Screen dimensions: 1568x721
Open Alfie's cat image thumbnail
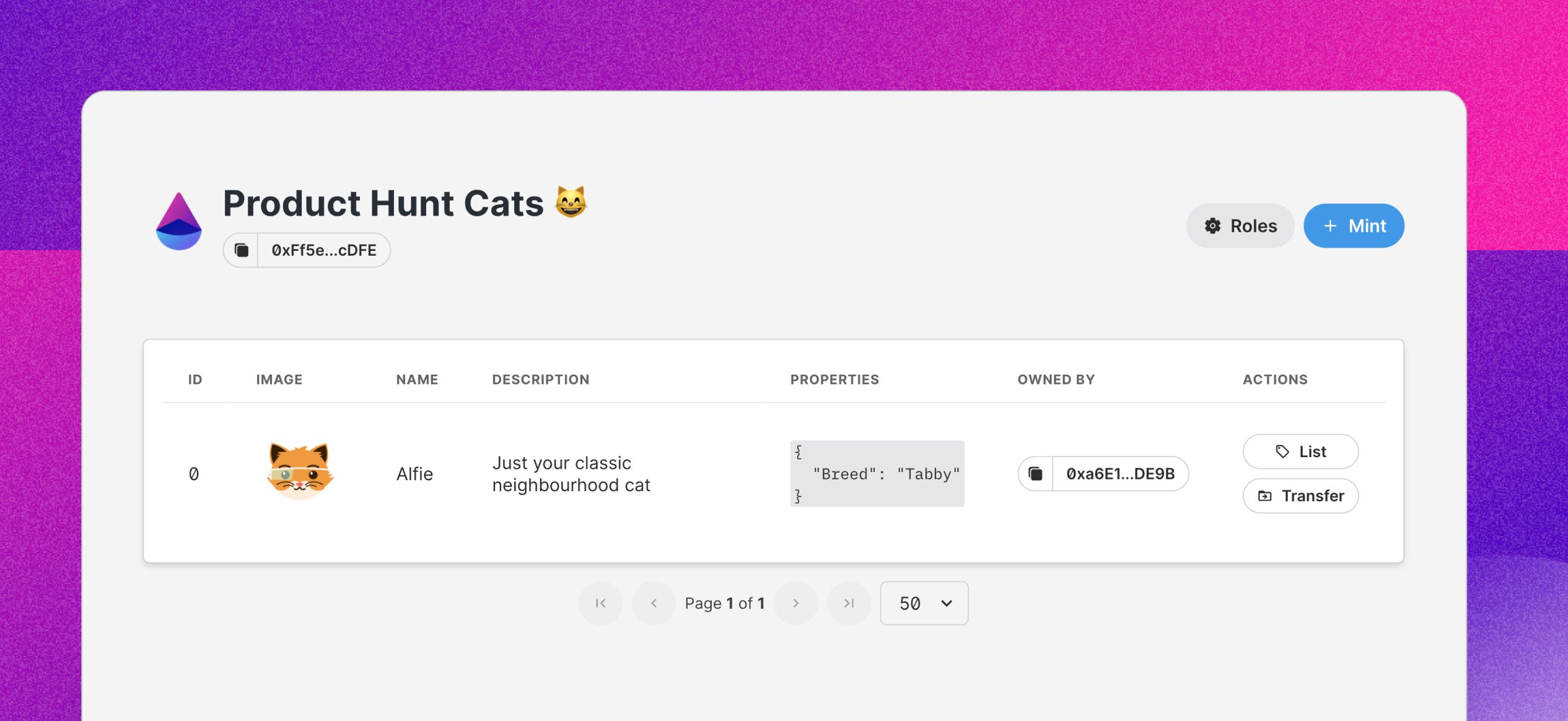point(300,471)
